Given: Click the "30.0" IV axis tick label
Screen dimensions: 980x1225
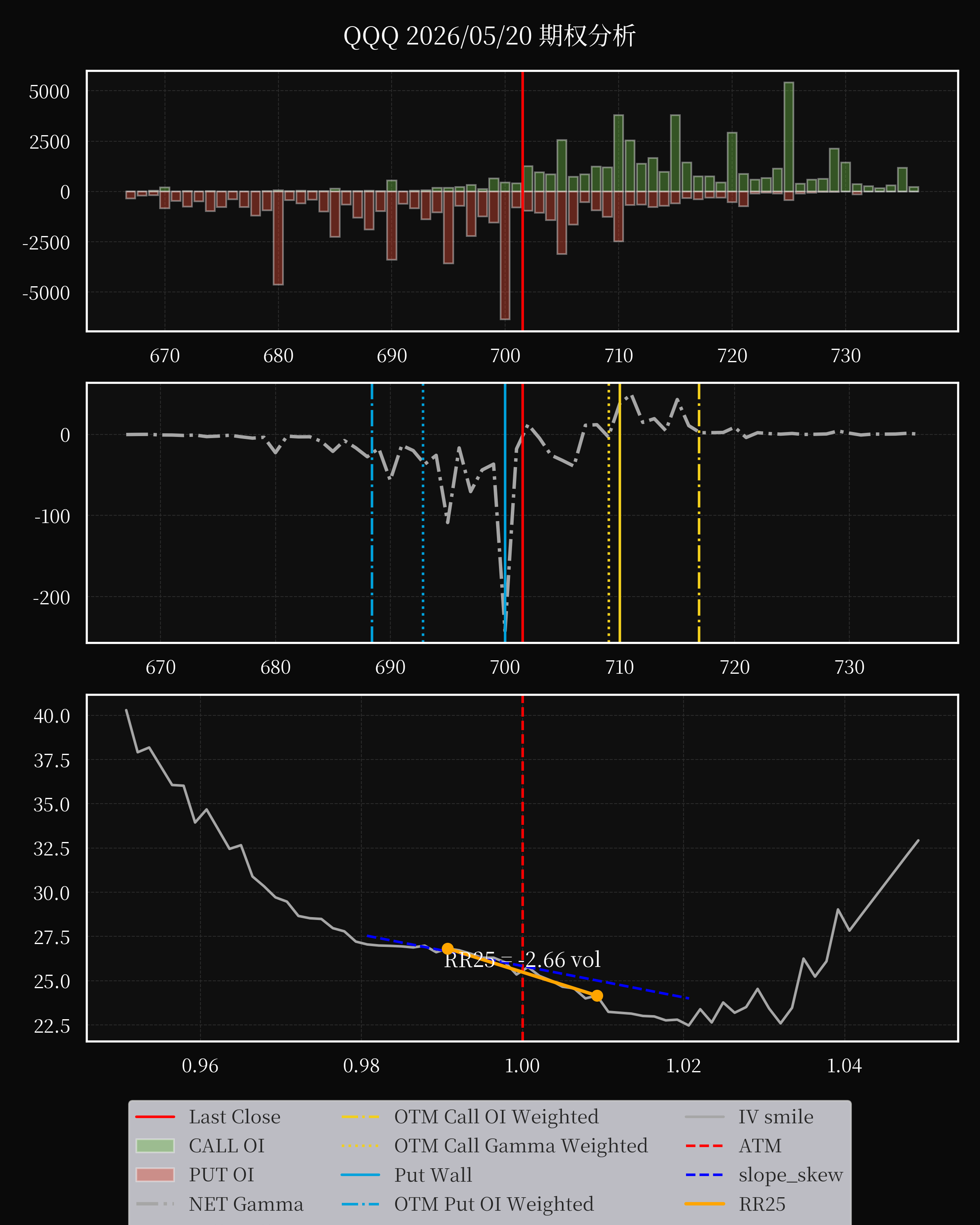Looking at the screenshot, I should (52, 893).
